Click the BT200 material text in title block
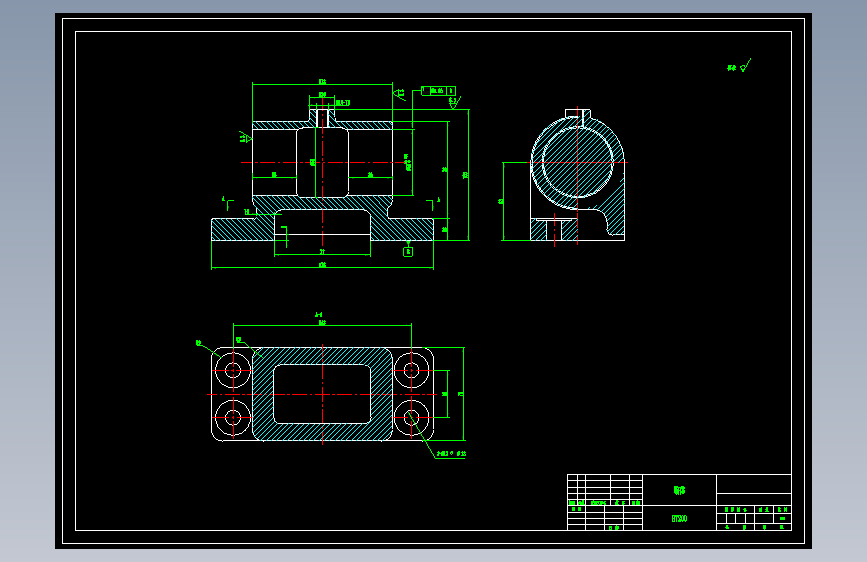The width and height of the screenshot is (867, 562). tap(680, 518)
